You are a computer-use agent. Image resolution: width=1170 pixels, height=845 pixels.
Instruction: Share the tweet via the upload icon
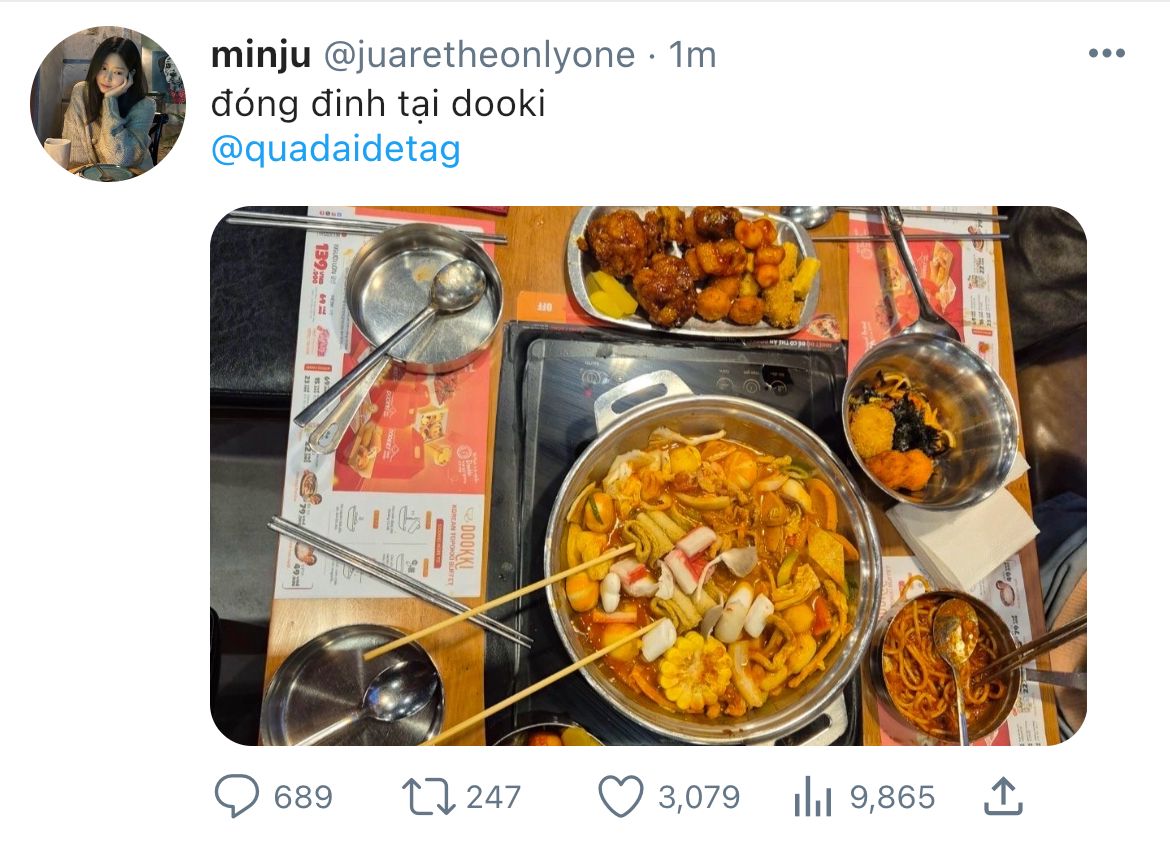click(1003, 797)
